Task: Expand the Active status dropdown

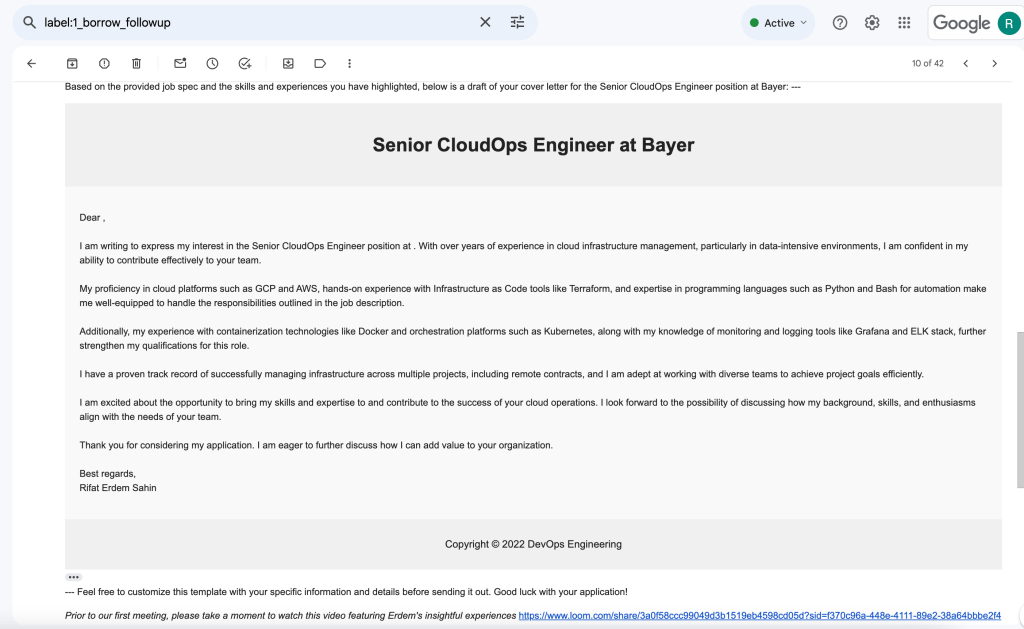Action: [778, 23]
